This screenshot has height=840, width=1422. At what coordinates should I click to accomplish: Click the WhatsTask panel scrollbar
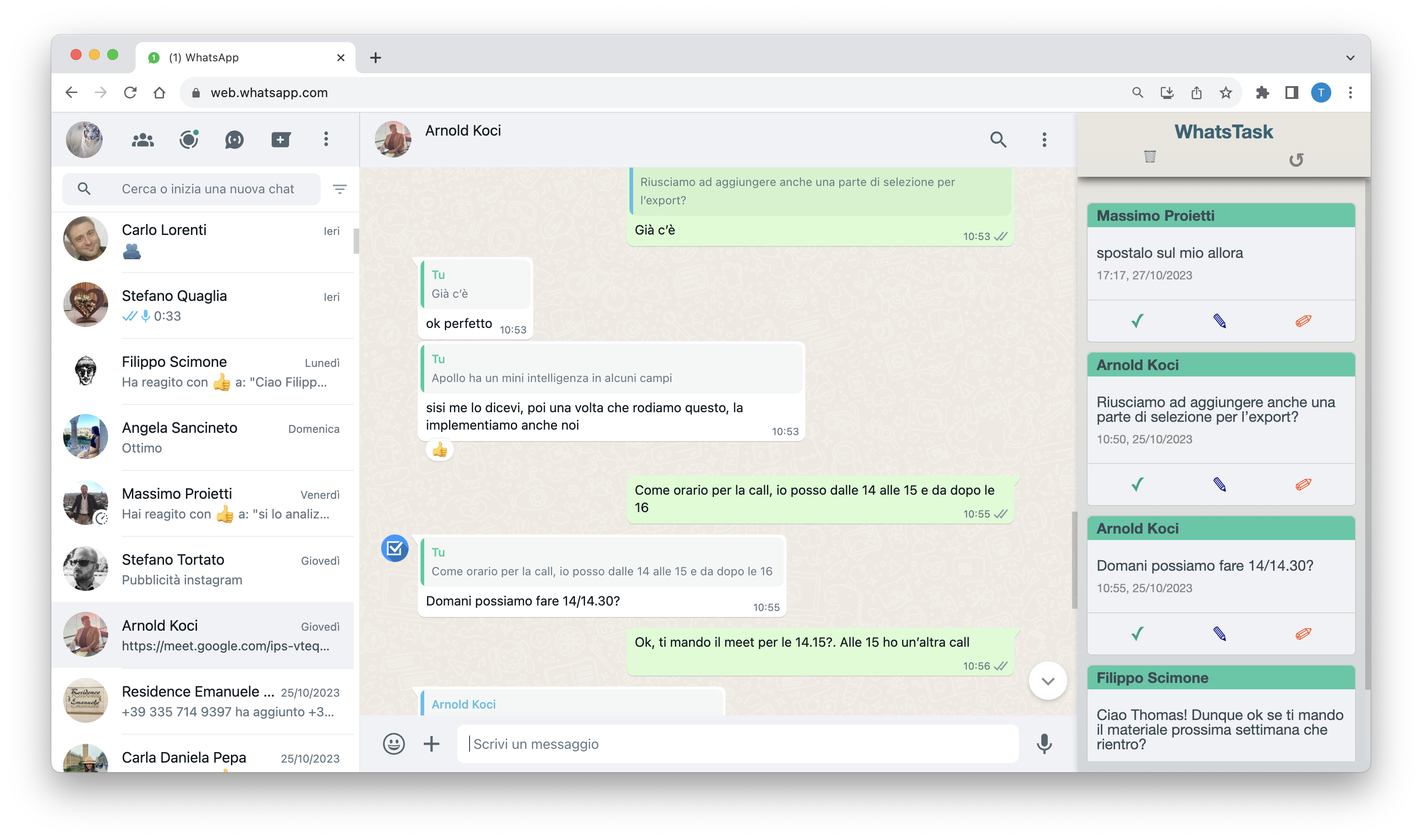(x=1367, y=434)
